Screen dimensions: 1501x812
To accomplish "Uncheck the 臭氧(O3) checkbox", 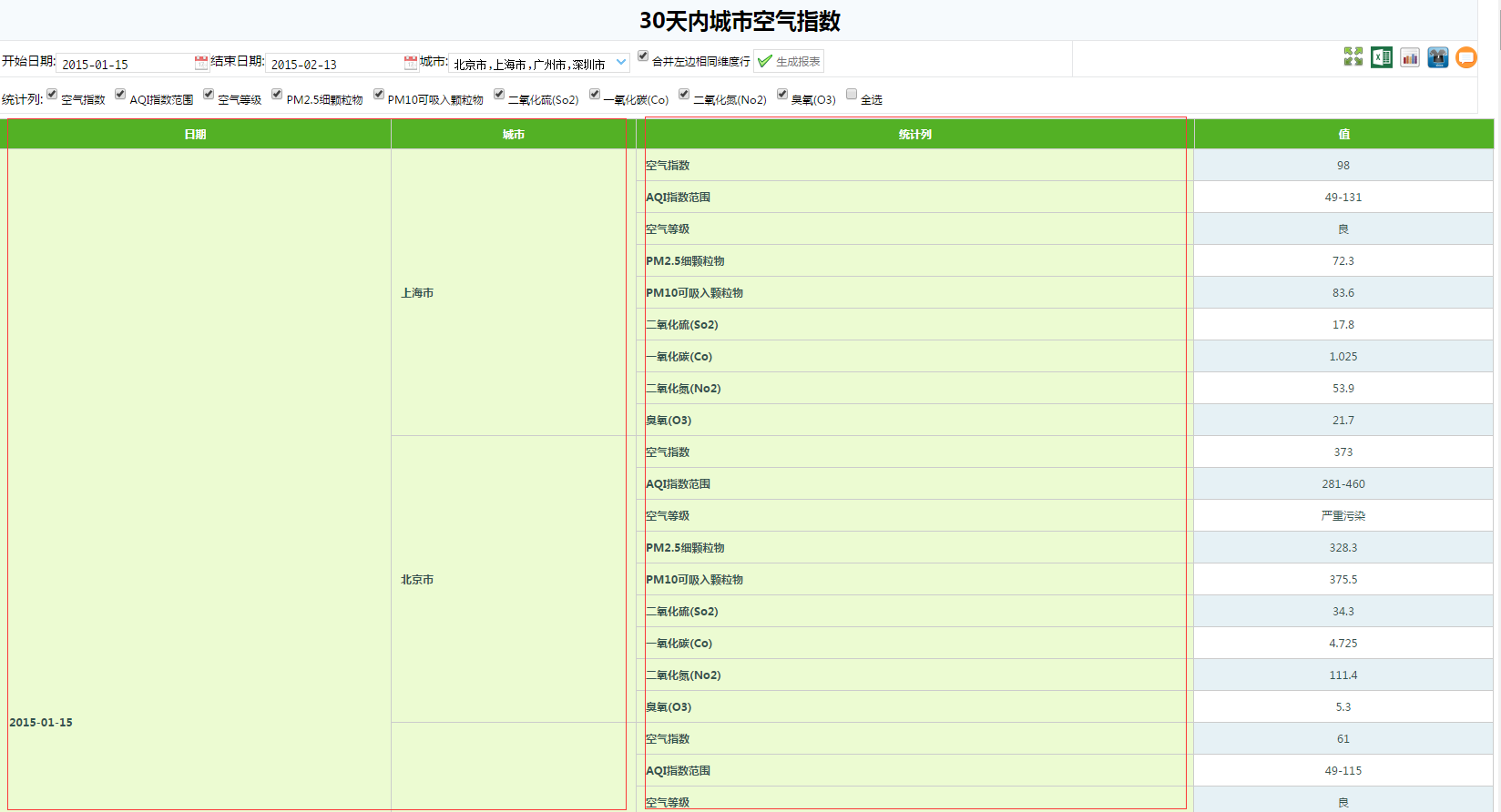I will 782,94.
